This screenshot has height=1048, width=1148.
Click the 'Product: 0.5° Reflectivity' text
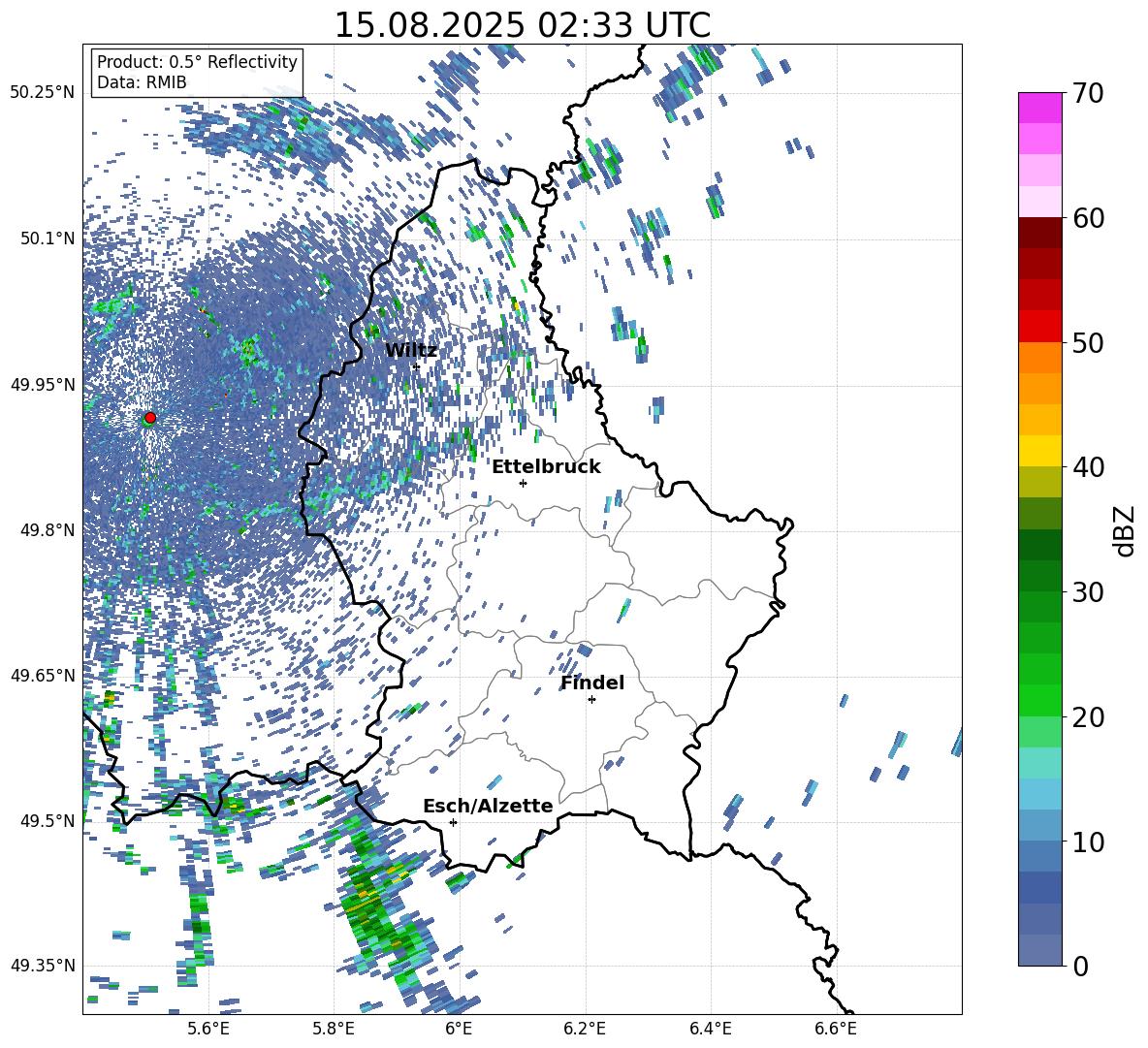click(197, 61)
